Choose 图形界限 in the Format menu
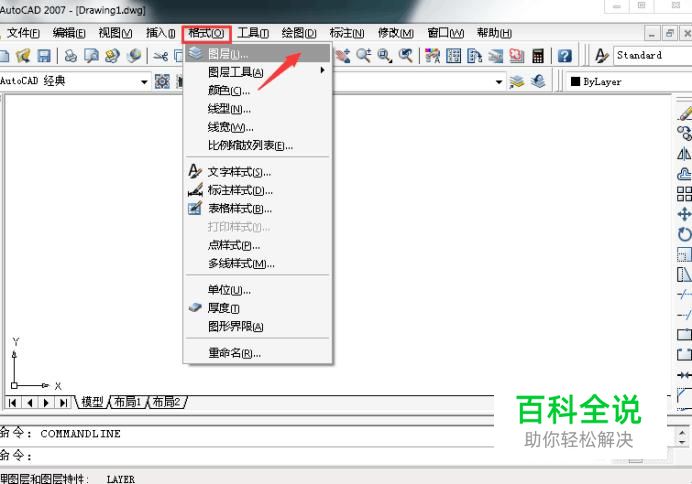The image size is (692, 484). coord(257,326)
